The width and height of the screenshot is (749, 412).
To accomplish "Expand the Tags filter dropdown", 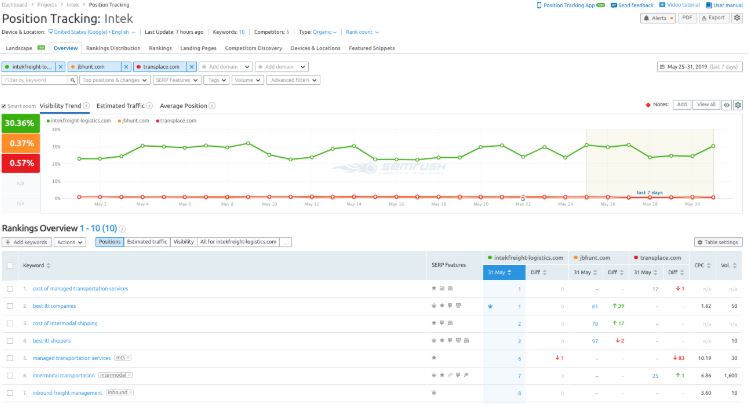I will tap(217, 80).
